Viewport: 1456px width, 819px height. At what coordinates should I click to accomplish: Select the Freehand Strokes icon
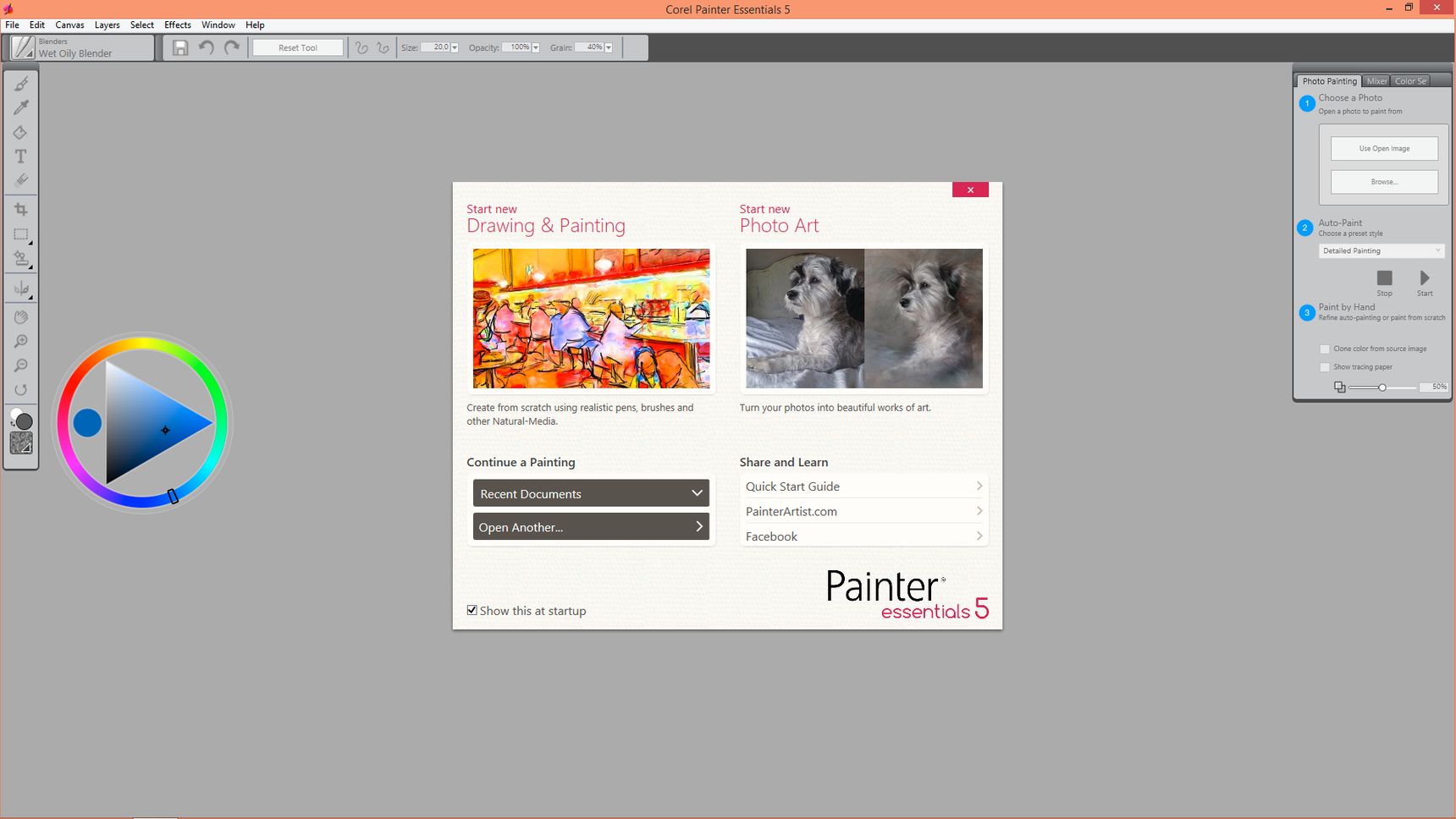coord(361,47)
